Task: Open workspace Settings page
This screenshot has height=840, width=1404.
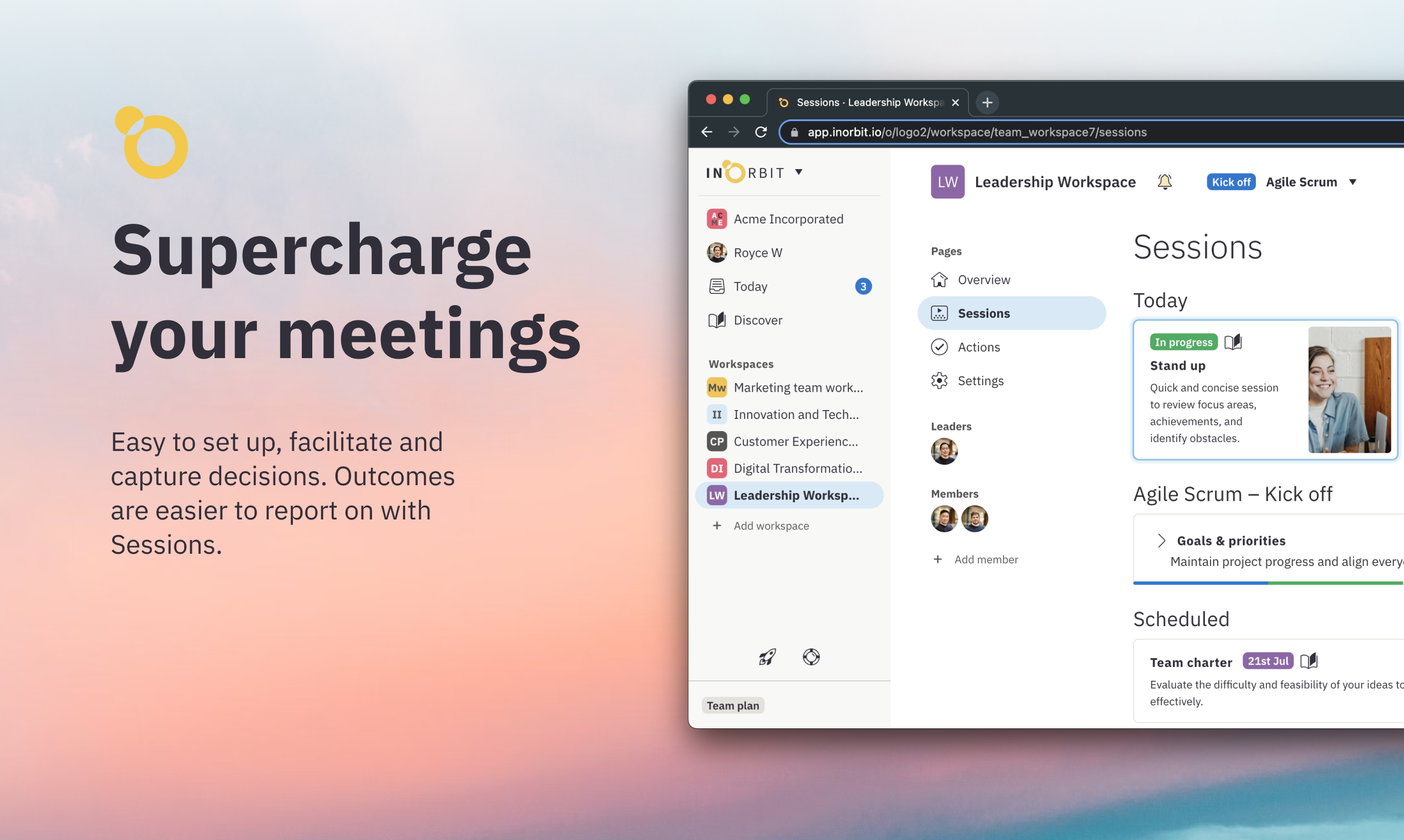Action: [1011, 381]
